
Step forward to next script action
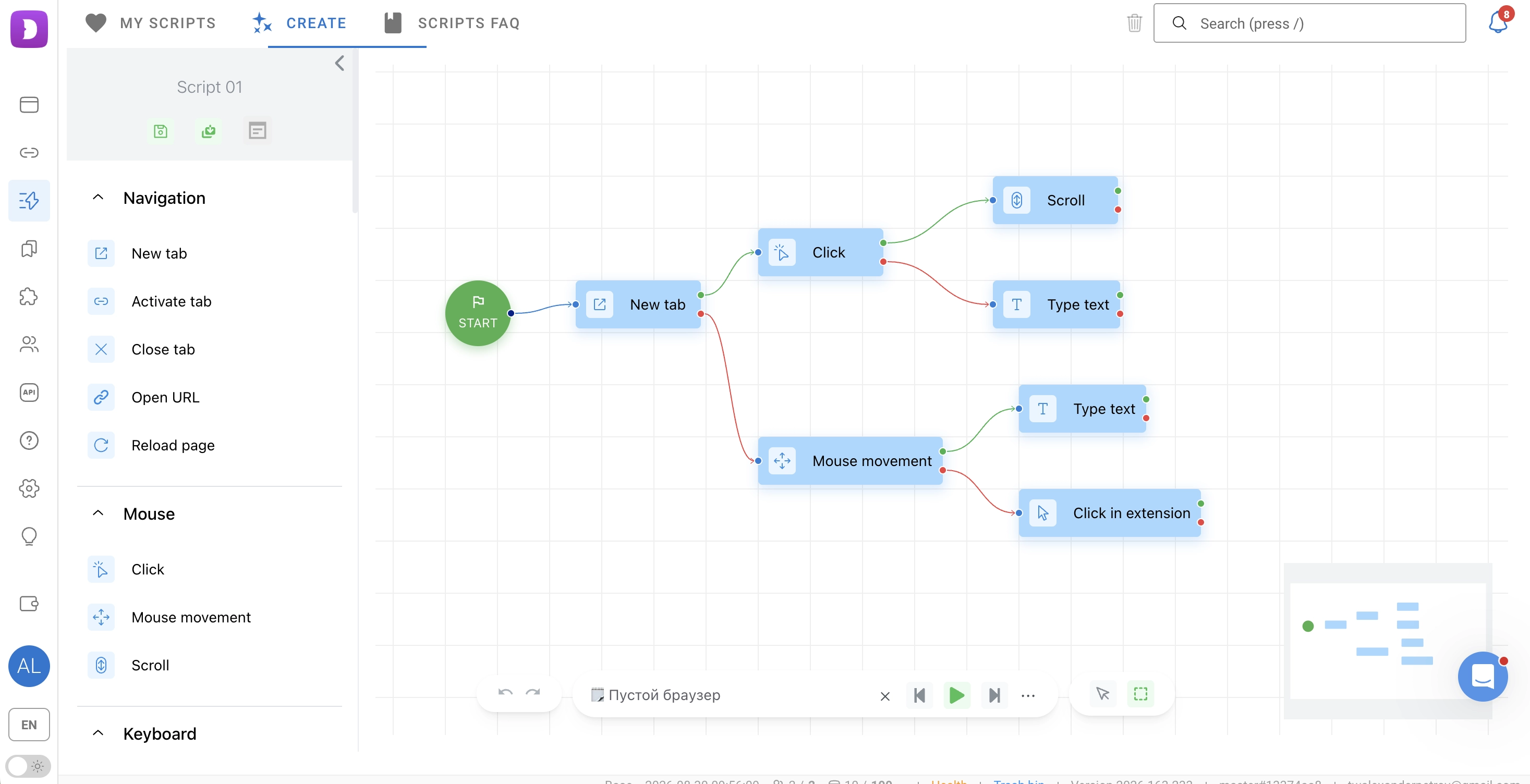point(994,695)
